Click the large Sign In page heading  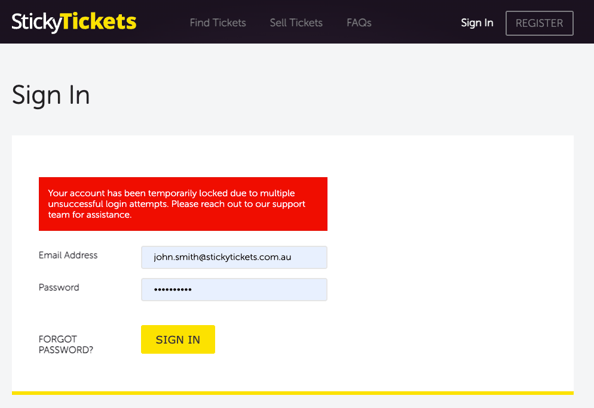click(51, 95)
